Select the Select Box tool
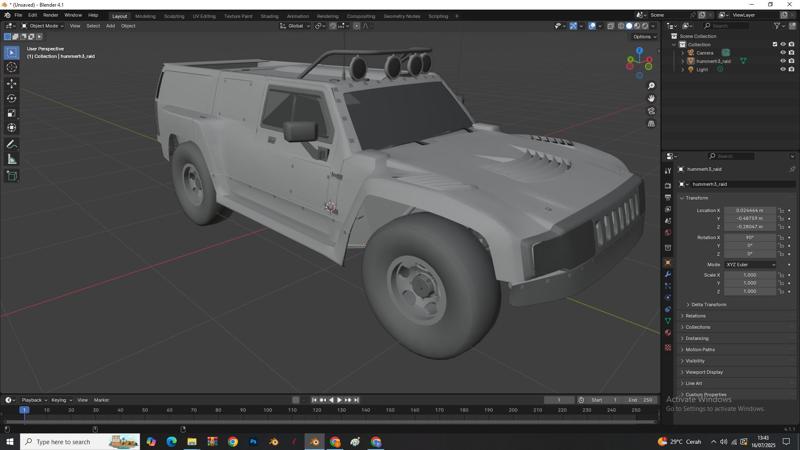 click(12, 53)
